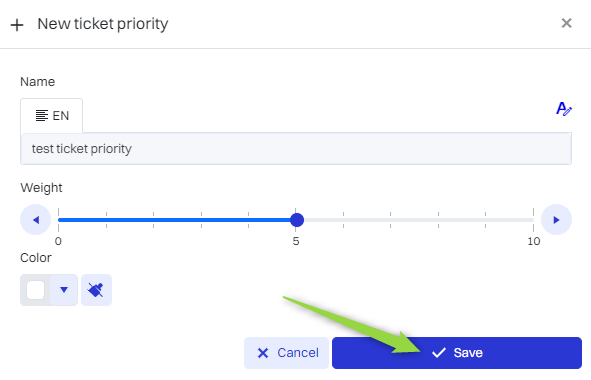The height and width of the screenshot is (380, 591).
Task: Close the New ticket priority dialog
Action: (x=566, y=23)
